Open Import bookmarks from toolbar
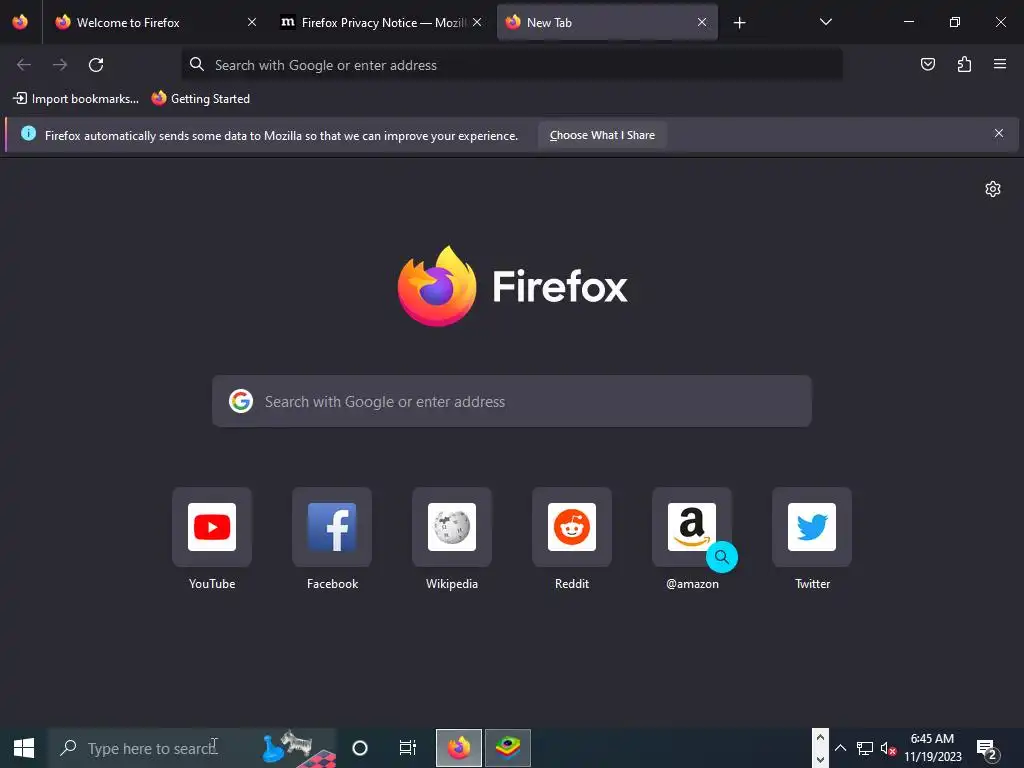1024x768 pixels. coord(76,99)
